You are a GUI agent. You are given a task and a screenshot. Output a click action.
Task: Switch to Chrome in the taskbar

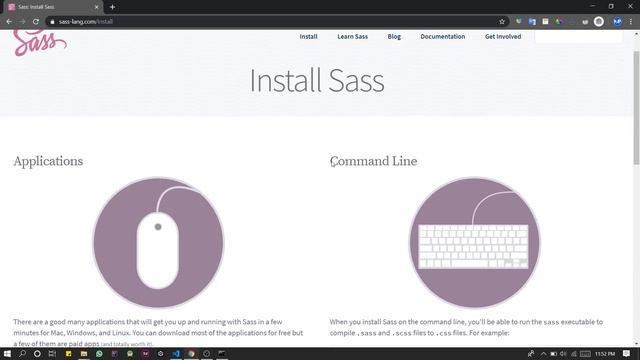[x=191, y=353]
